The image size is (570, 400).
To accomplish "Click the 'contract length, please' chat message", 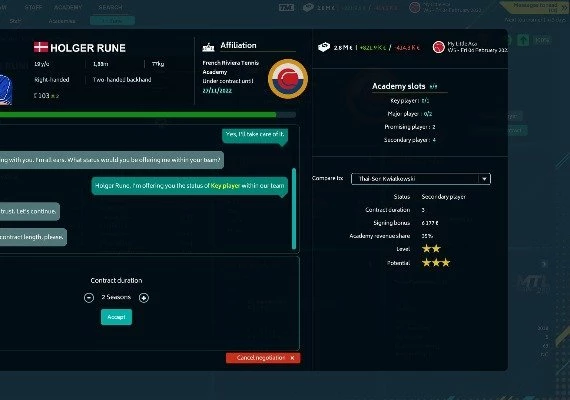I will 33,237.
